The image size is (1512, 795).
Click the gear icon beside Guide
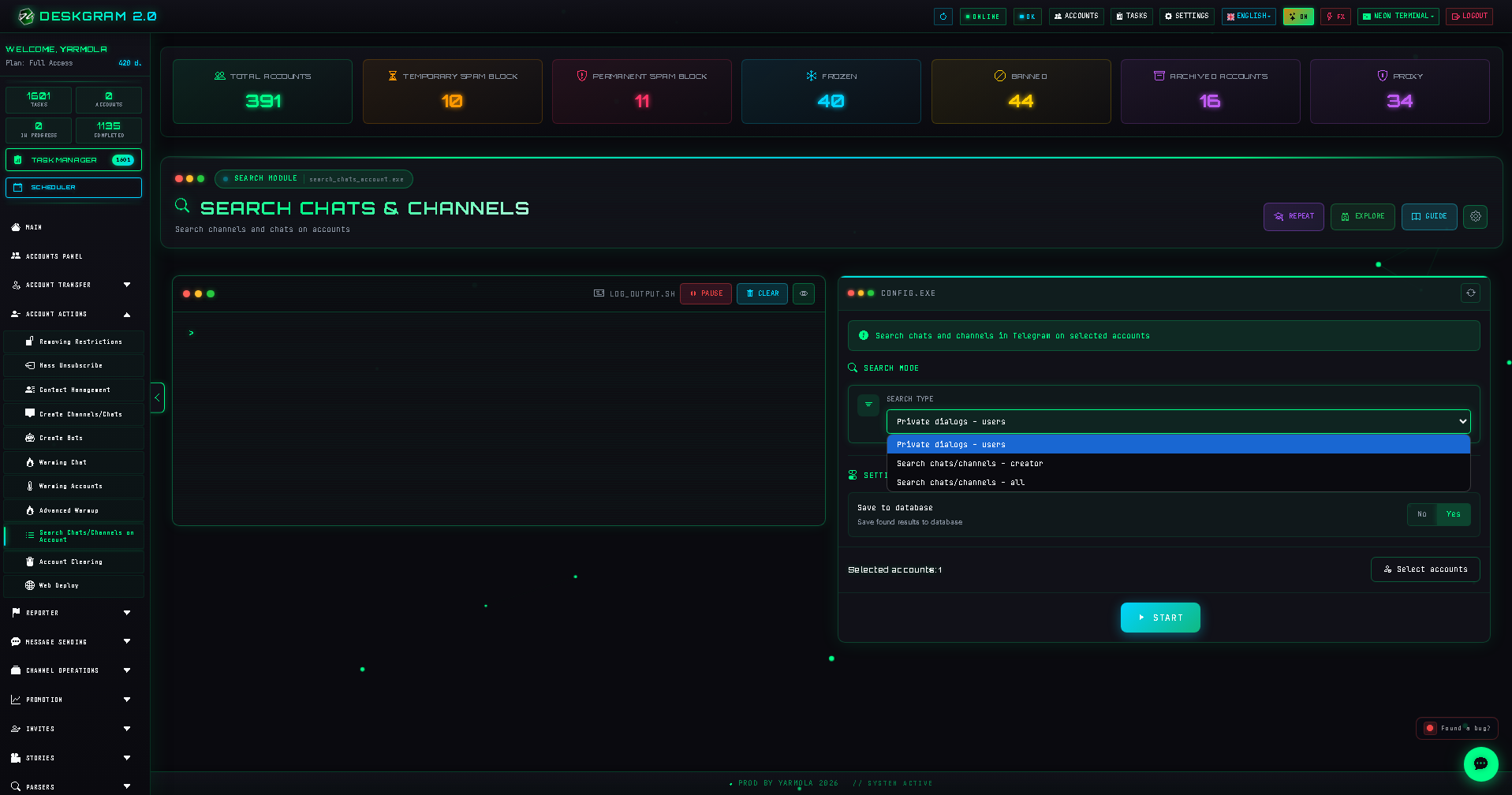click(x=1476, y=216)
